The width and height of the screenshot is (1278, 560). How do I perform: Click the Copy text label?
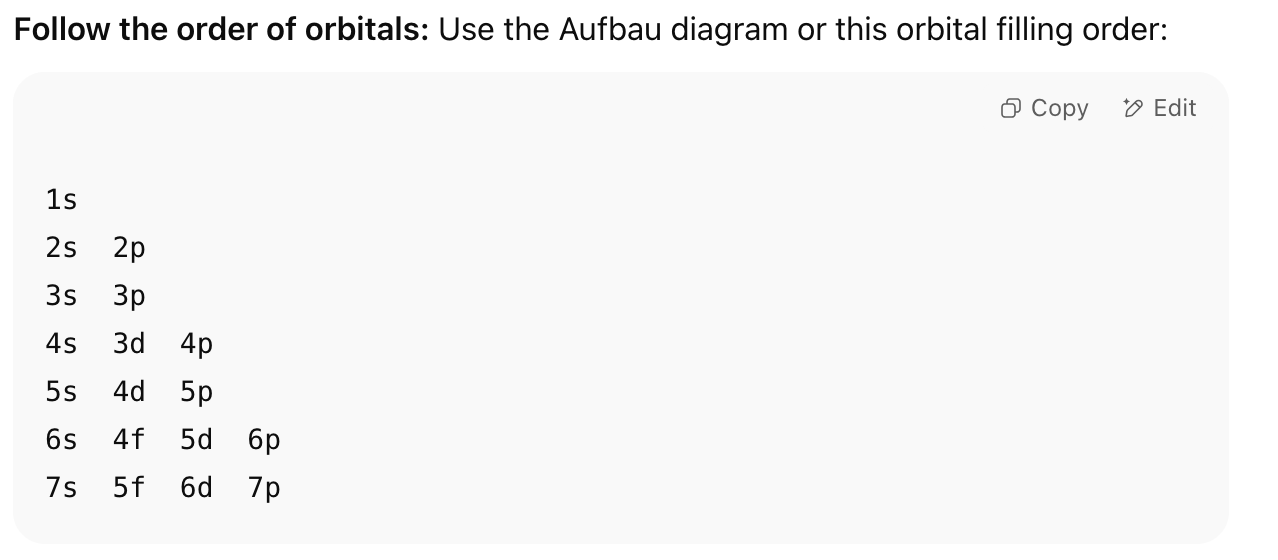[1059, 108]
